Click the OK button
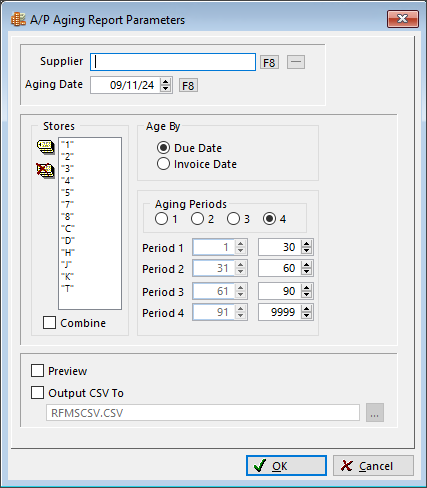The height and width of the screenshot is (488, 427). pyautogui.click(x=286, y=466)
